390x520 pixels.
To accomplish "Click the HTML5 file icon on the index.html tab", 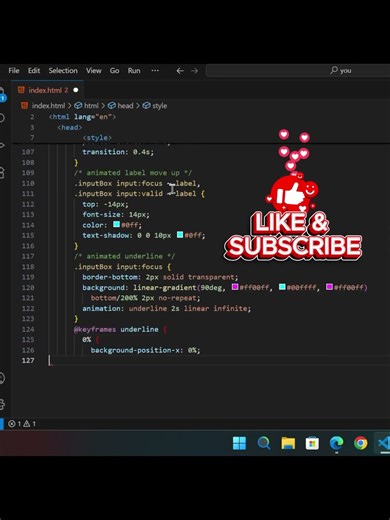I will pos(21,90).
